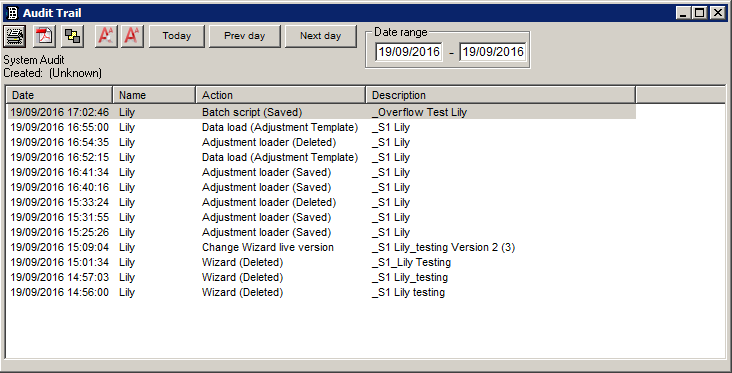
Task: Select the 16:40:16 Adjustment loader (Saved) row
Action: 321,187
